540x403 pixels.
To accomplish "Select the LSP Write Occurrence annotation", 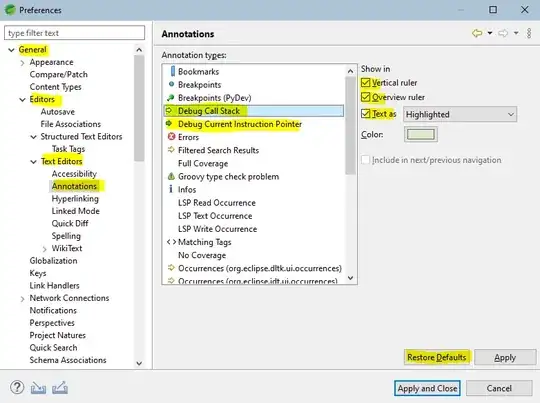I will pyautogui.click(x=217, y=229).
